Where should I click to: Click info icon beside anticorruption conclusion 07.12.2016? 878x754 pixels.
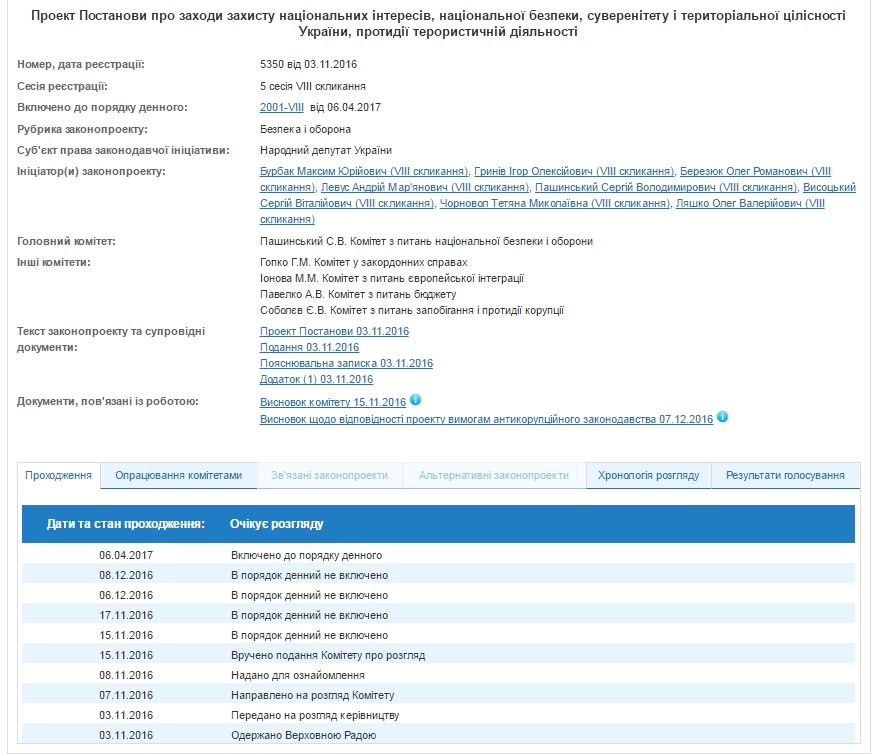[722, 417]
